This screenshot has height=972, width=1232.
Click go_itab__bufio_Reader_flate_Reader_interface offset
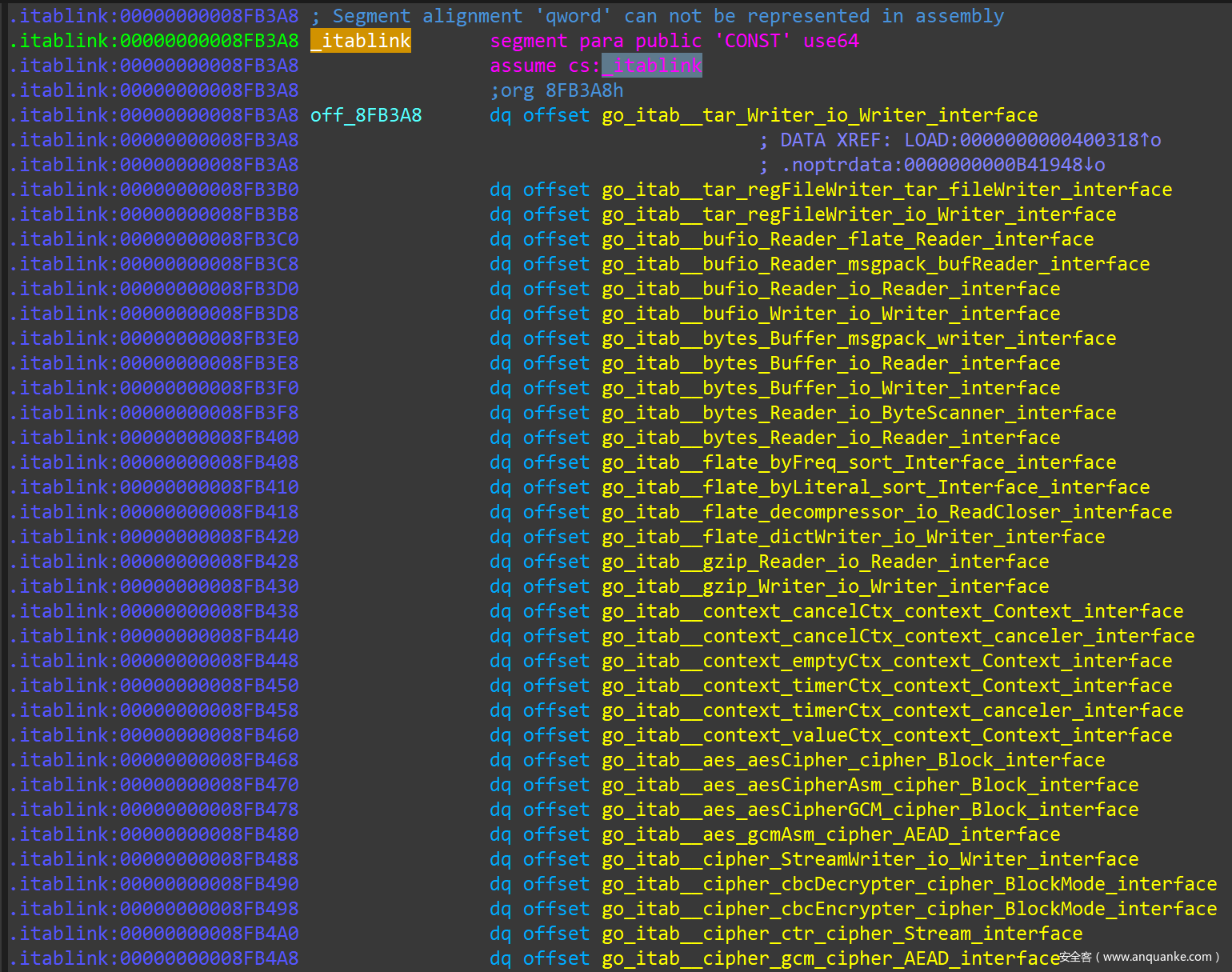tap(847, 239)
